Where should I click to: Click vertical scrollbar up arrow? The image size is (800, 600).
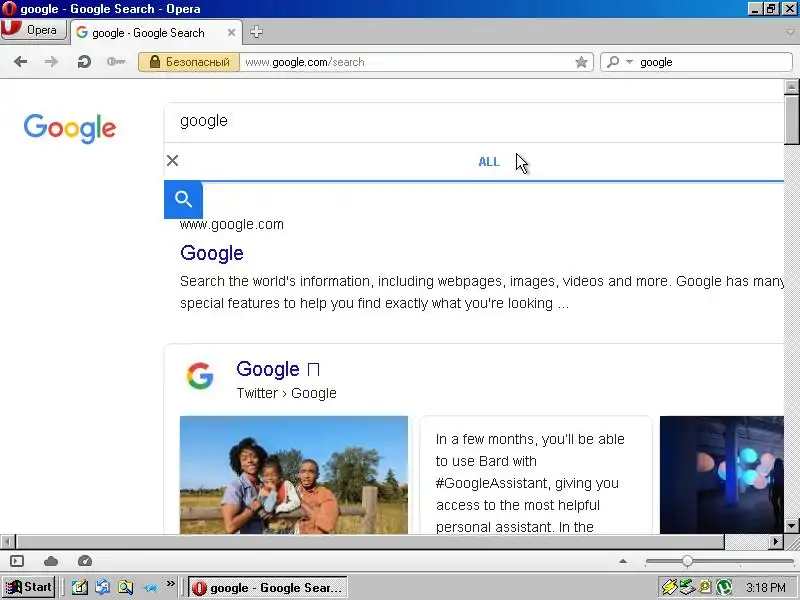(791, 87)
